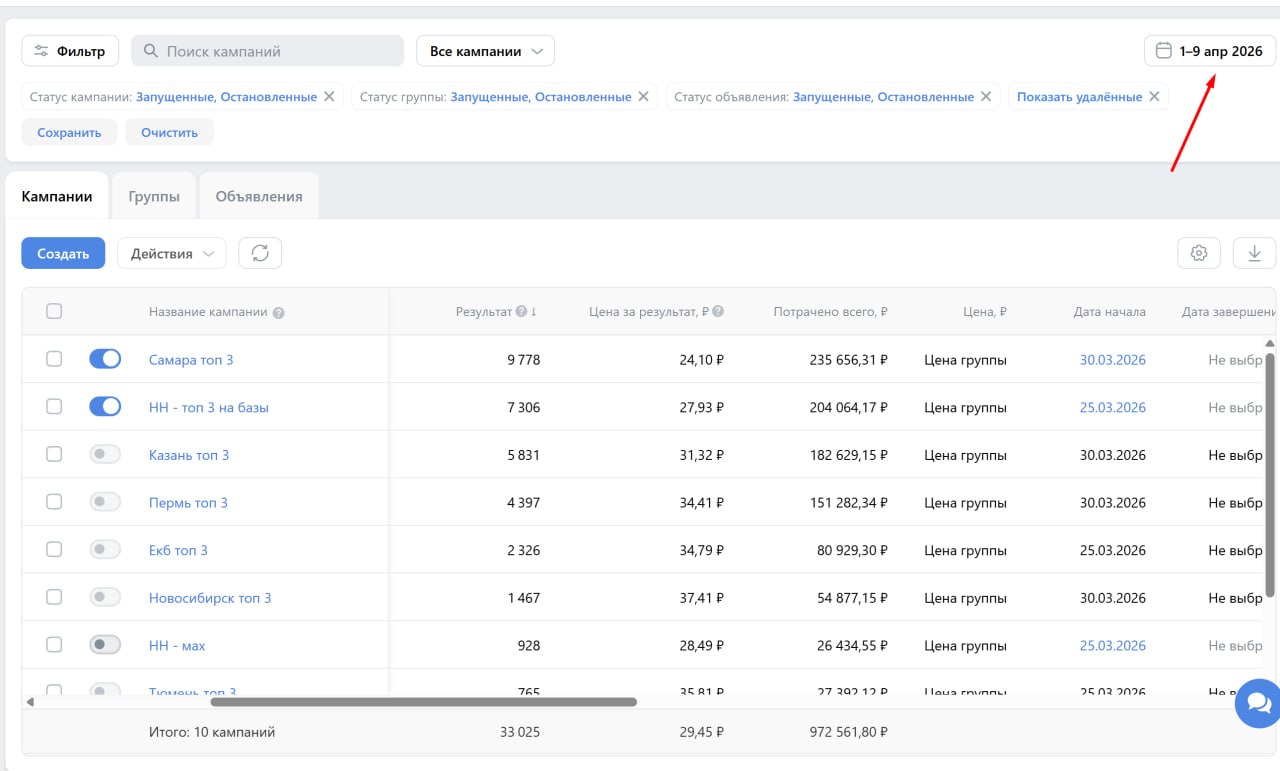
Task: Open the НН - топ 3 на базы campaign
Action: (x=209, y=407)
